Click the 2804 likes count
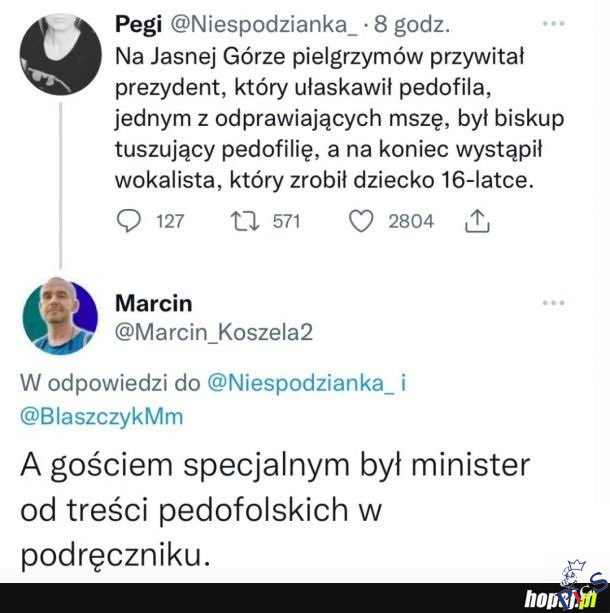This screenshot has width=610, height=613. [x=411, y=221]
